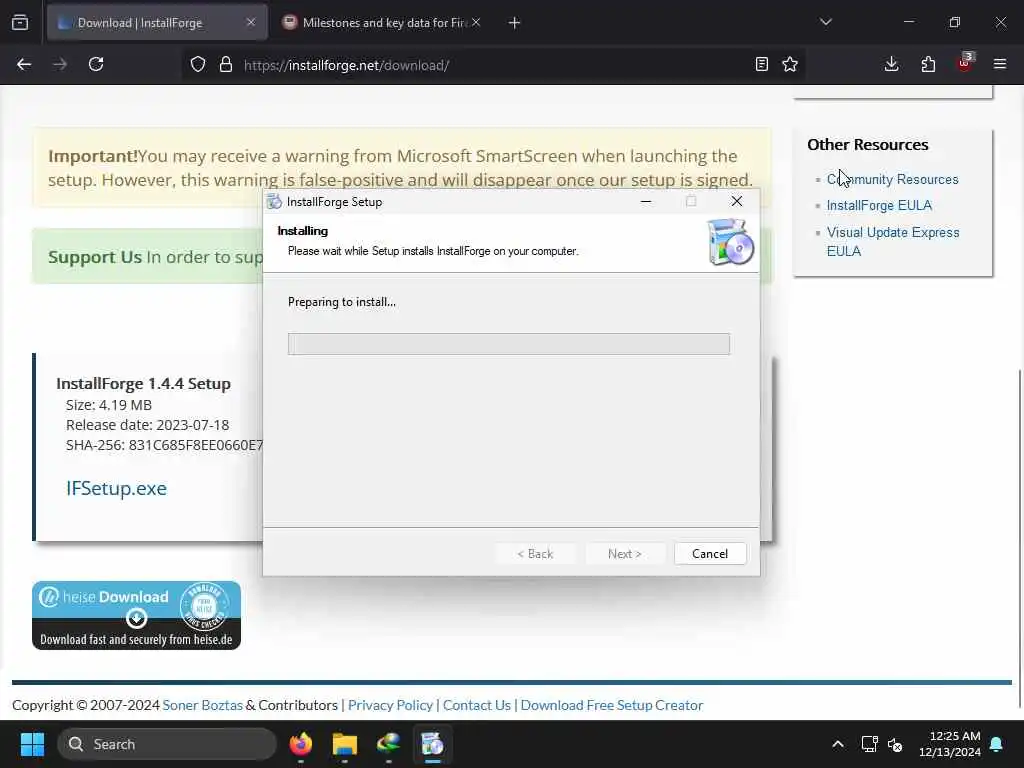Open Firefox View in tab bar
This screenshot has width=1024, height=768.
pos(20,23)
